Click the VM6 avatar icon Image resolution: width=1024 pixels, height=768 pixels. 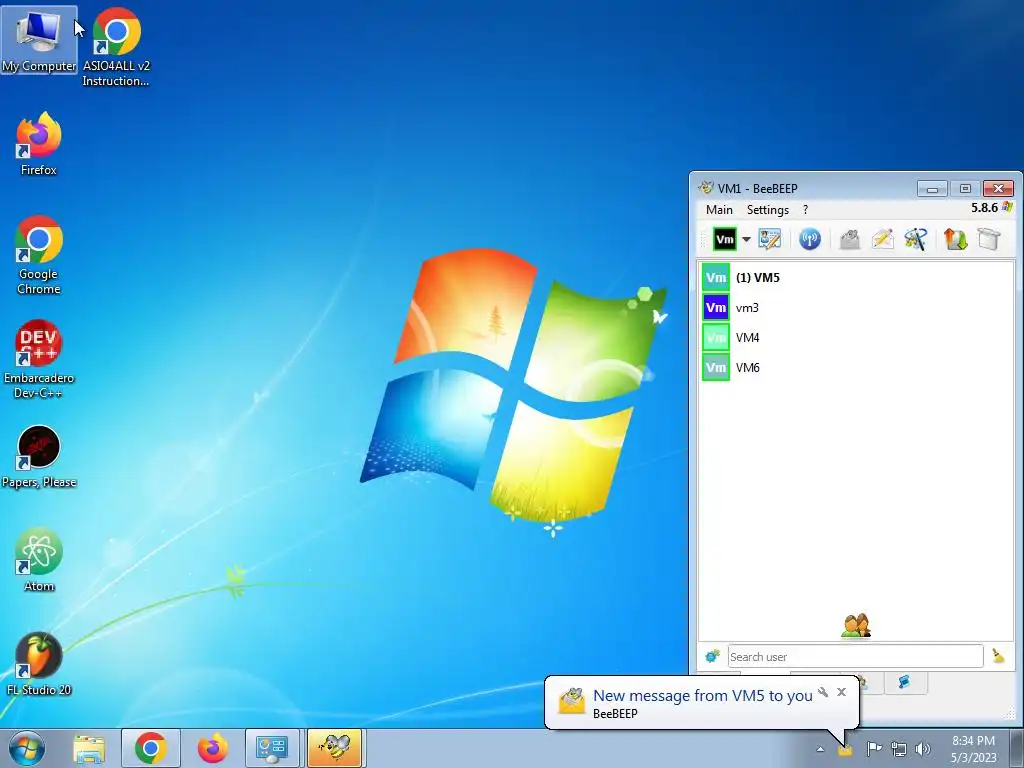click(x=716, y=368)
